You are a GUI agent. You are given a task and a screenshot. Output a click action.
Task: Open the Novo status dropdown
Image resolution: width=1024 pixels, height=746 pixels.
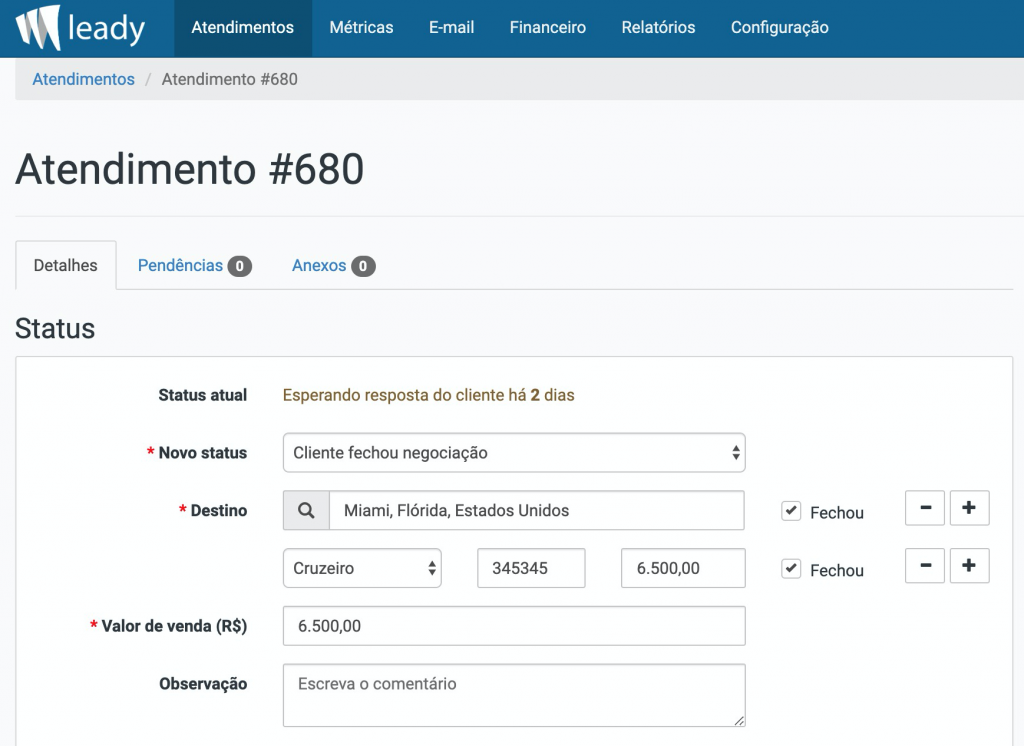[x=514, y=453]
